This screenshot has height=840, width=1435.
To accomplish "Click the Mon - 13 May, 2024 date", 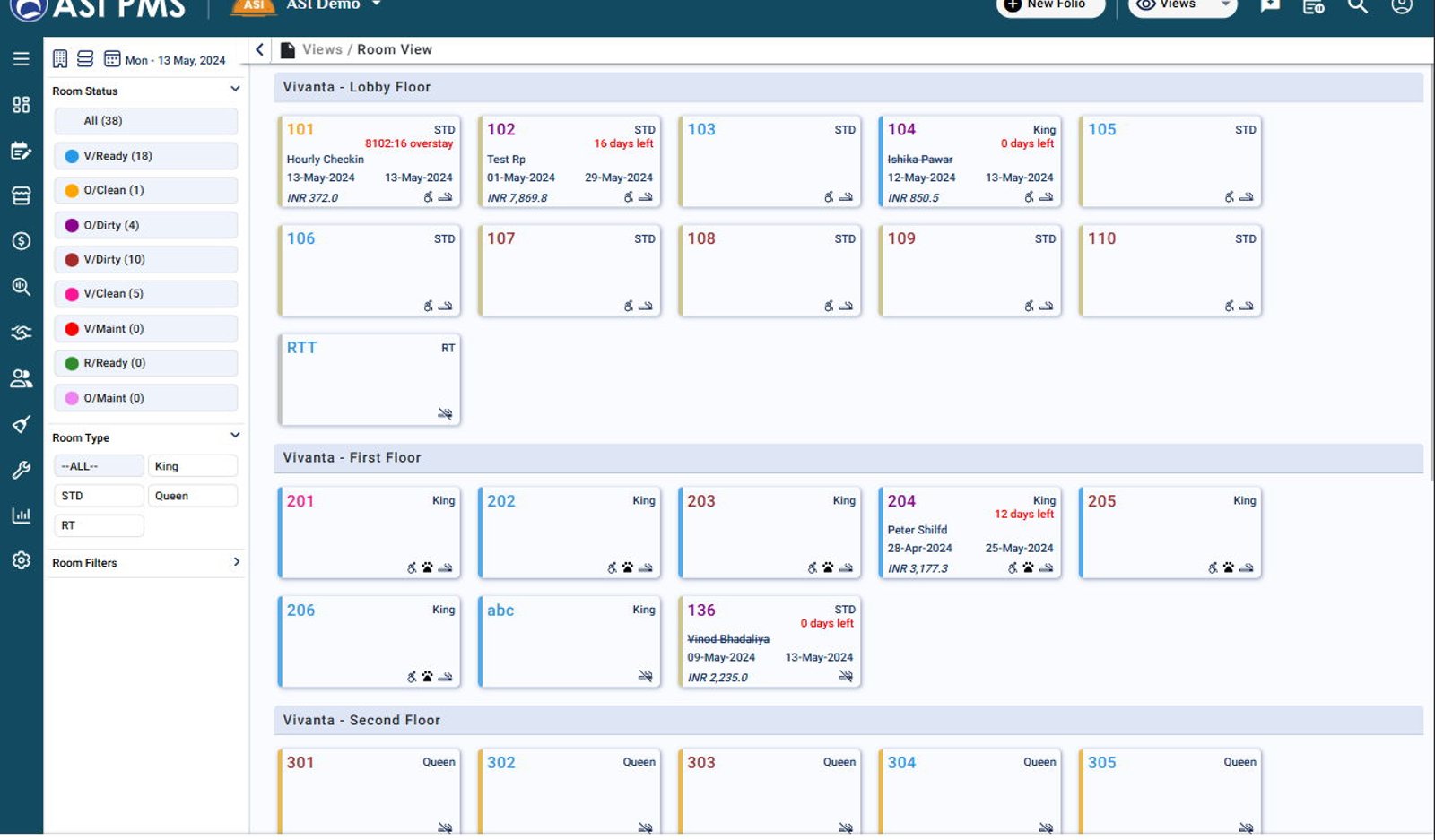I will click(175, 60).
